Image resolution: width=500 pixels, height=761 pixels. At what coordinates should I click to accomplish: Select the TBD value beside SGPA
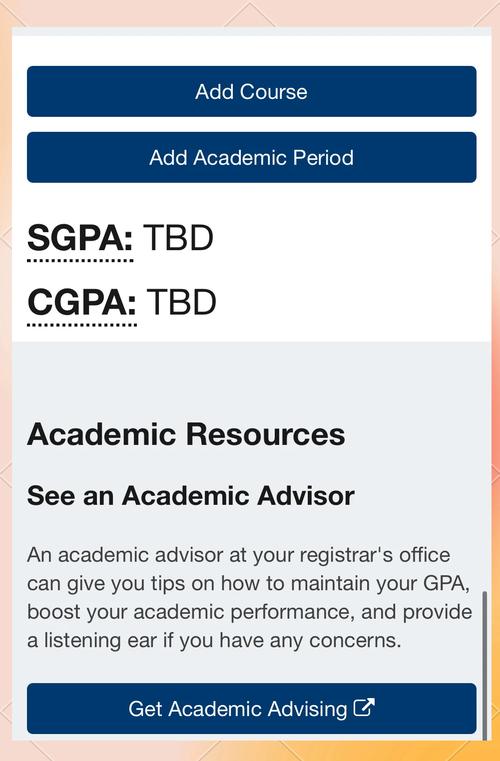[178, 238]
